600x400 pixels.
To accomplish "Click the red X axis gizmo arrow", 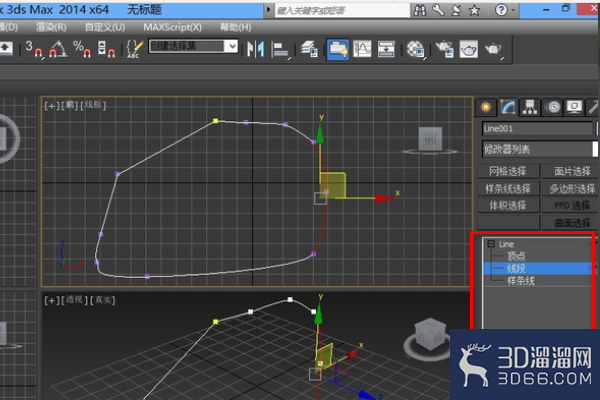I will pyautogui.click(x=384, y=198).
